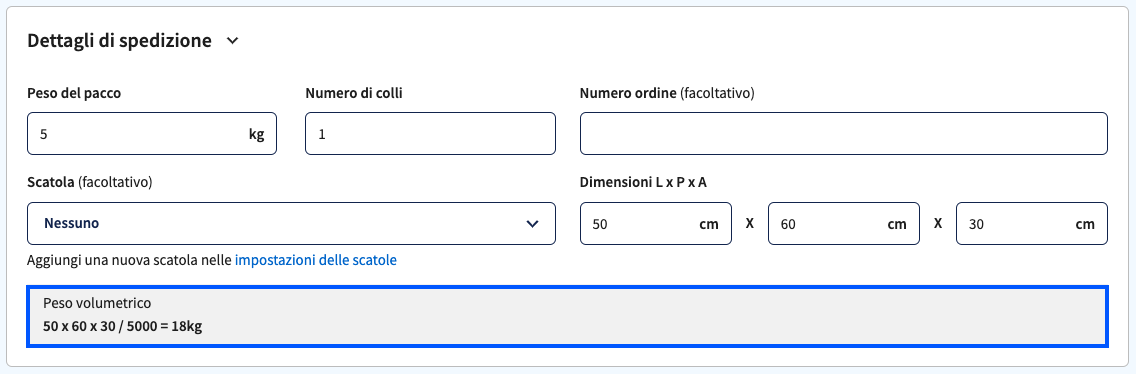Click the volumetric formula result 18kg text
The image size is (1136, 374).
tap(187, 326)
